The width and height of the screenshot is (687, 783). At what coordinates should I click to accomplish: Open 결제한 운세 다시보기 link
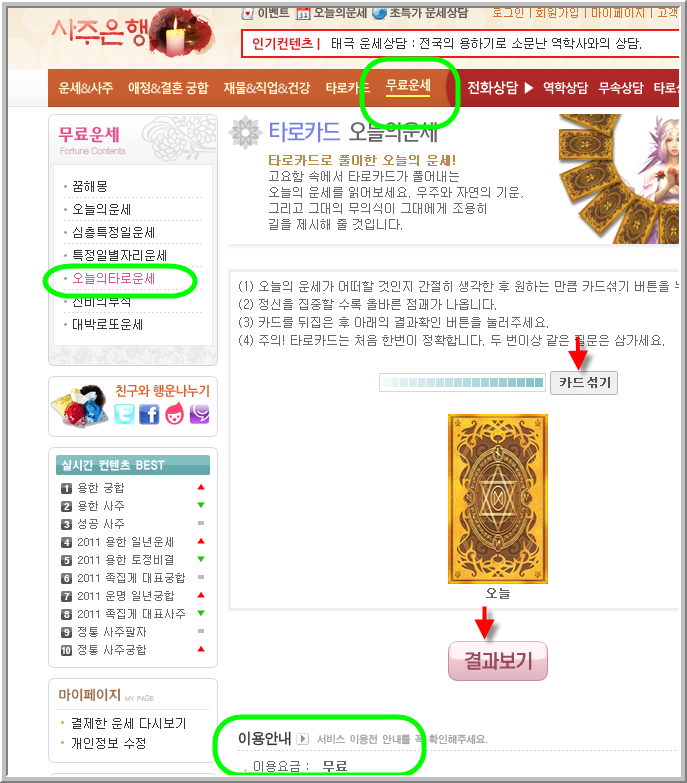point(129,723)
